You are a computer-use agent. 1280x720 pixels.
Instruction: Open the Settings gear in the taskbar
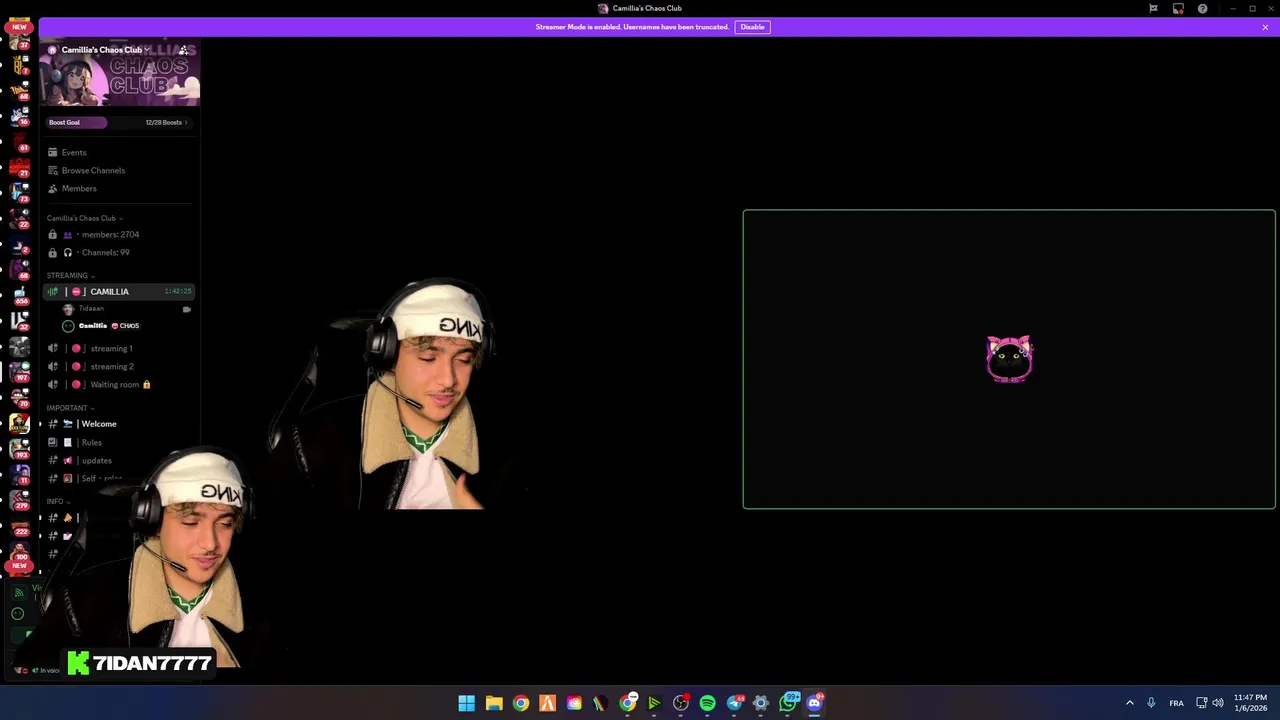(x=761, y=703)
